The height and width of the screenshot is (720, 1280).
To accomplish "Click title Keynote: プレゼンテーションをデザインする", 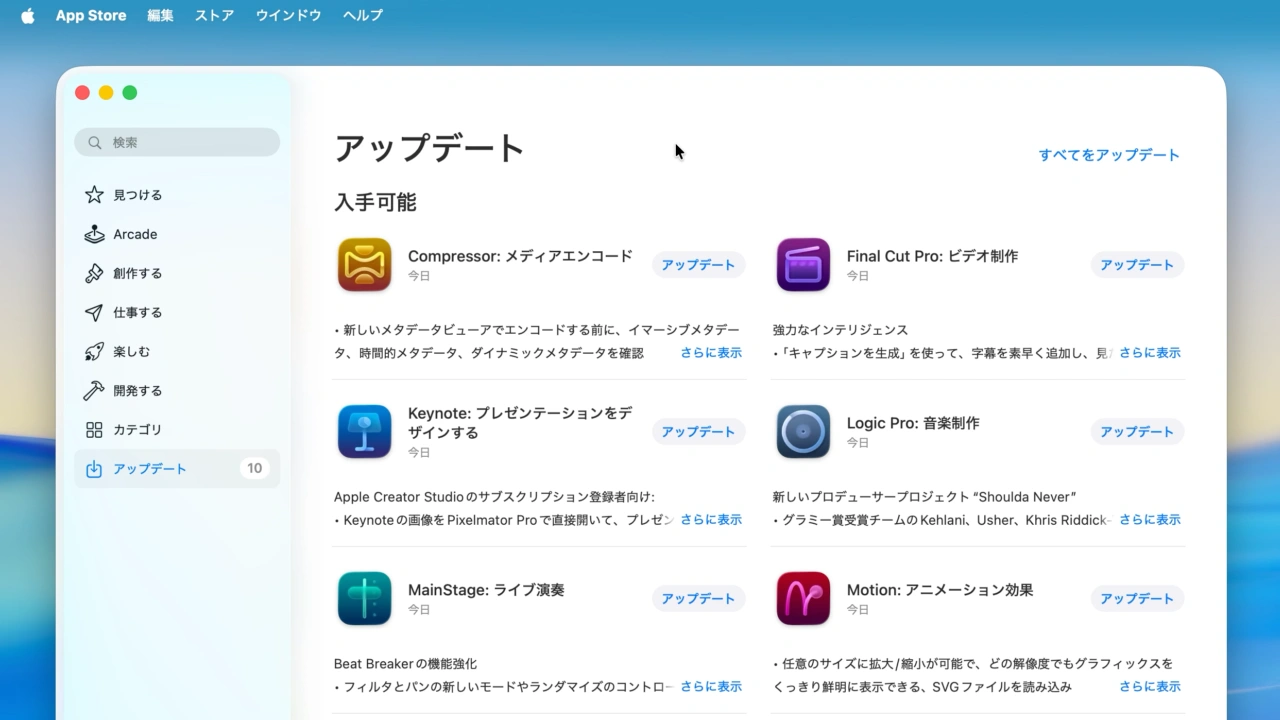I will (520, 423).
